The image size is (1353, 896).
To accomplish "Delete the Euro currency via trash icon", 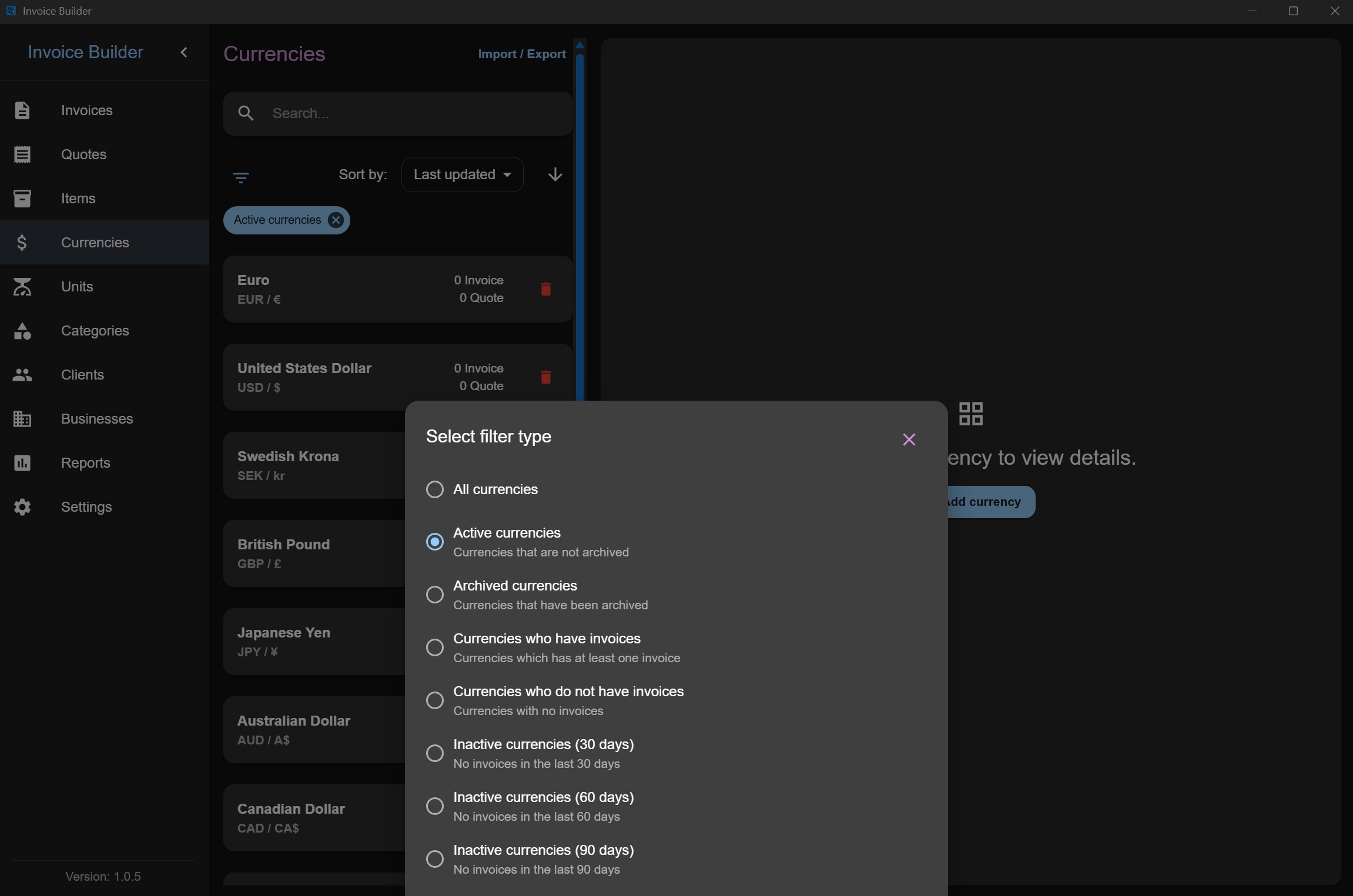I will pyautogui.click(x=545, y=289).
